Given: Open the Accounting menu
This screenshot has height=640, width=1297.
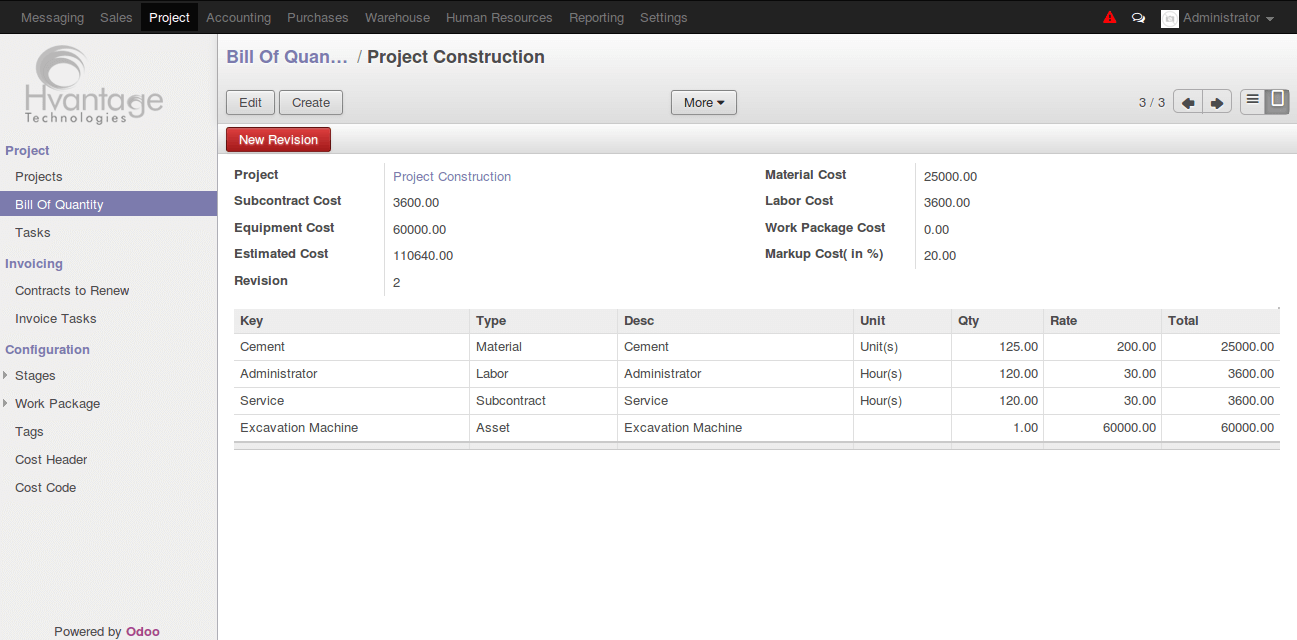Looking at the screenshot, I should 238,17.
